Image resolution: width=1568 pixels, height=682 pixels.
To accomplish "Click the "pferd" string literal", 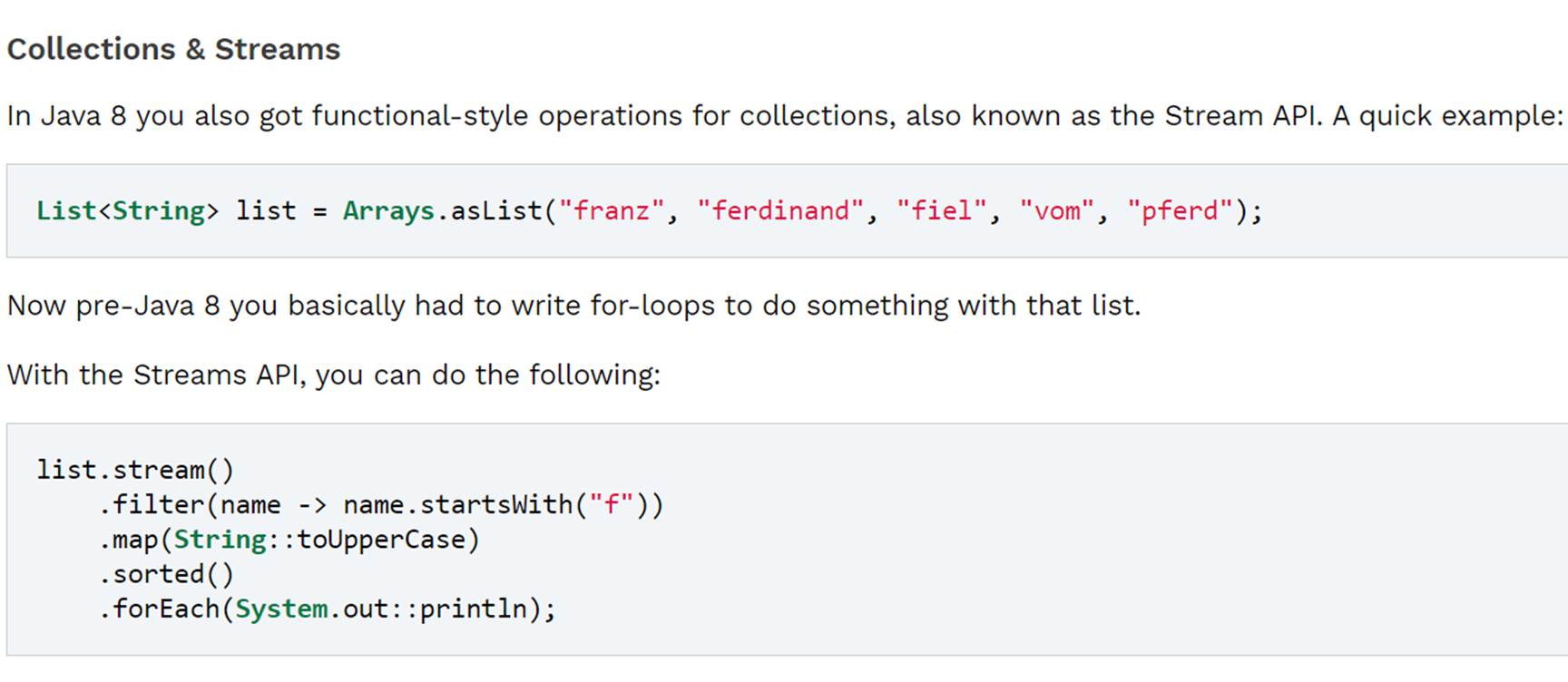I will click(x=1180, y=210).
